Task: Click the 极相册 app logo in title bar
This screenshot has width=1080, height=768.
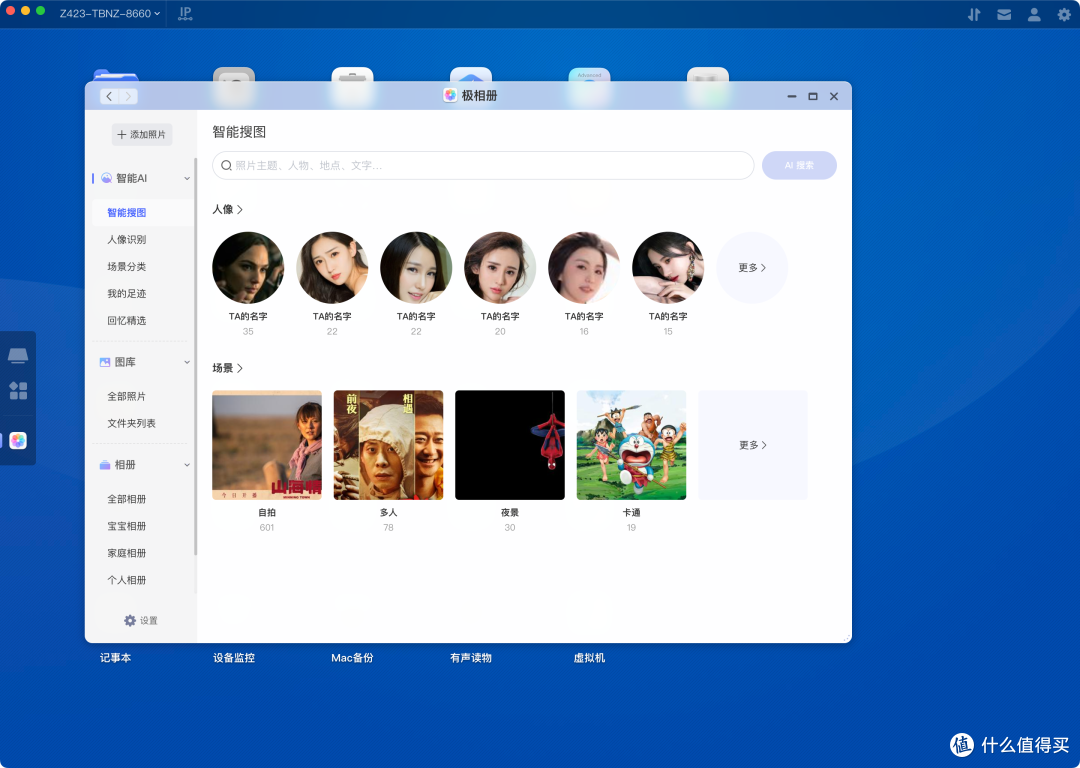Action: (x=450, y=96)
